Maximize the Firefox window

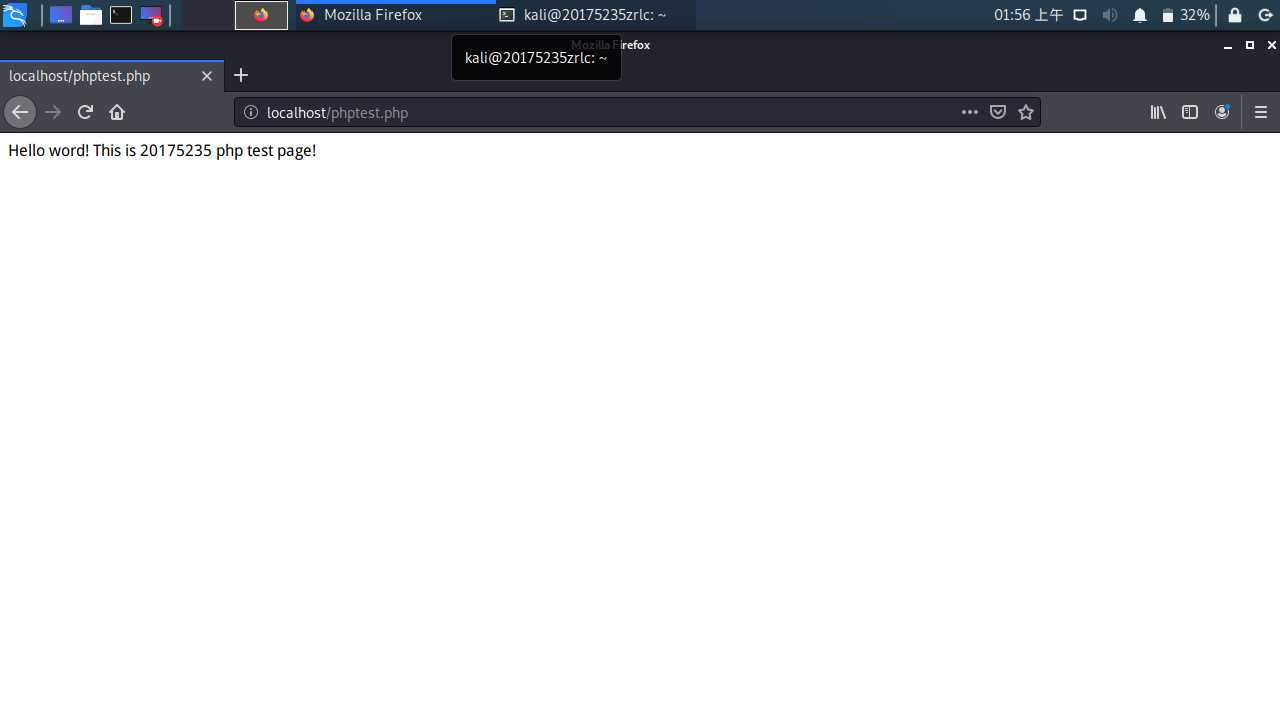[x=1249, y=45]
